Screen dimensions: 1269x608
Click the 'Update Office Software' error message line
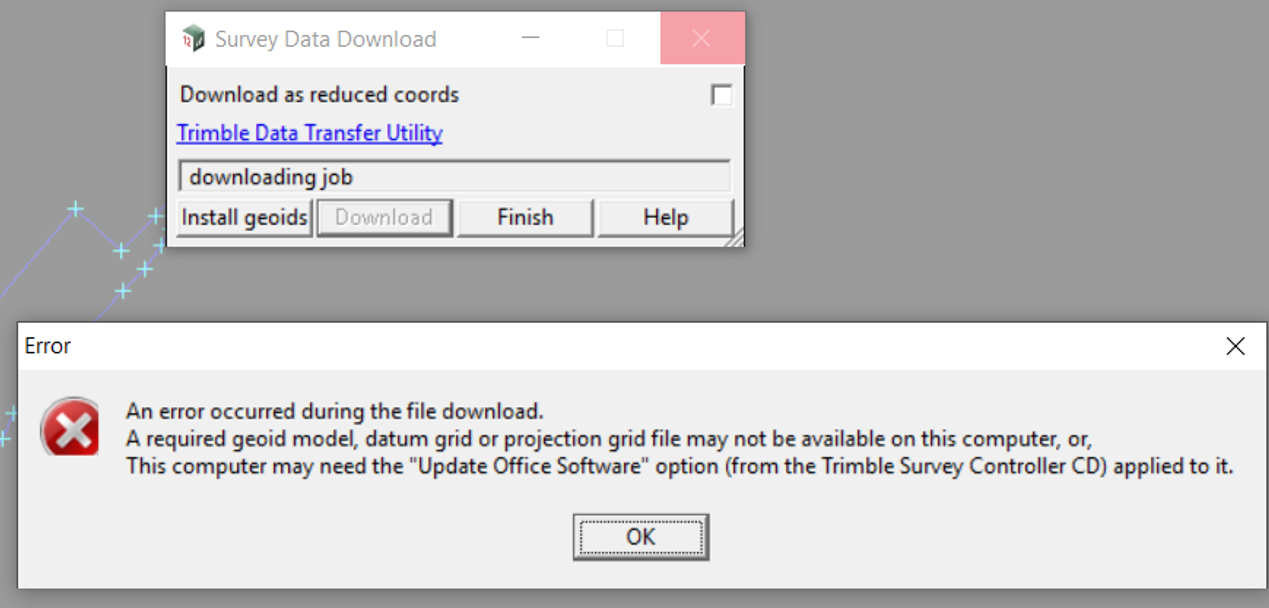coord(680,465)
